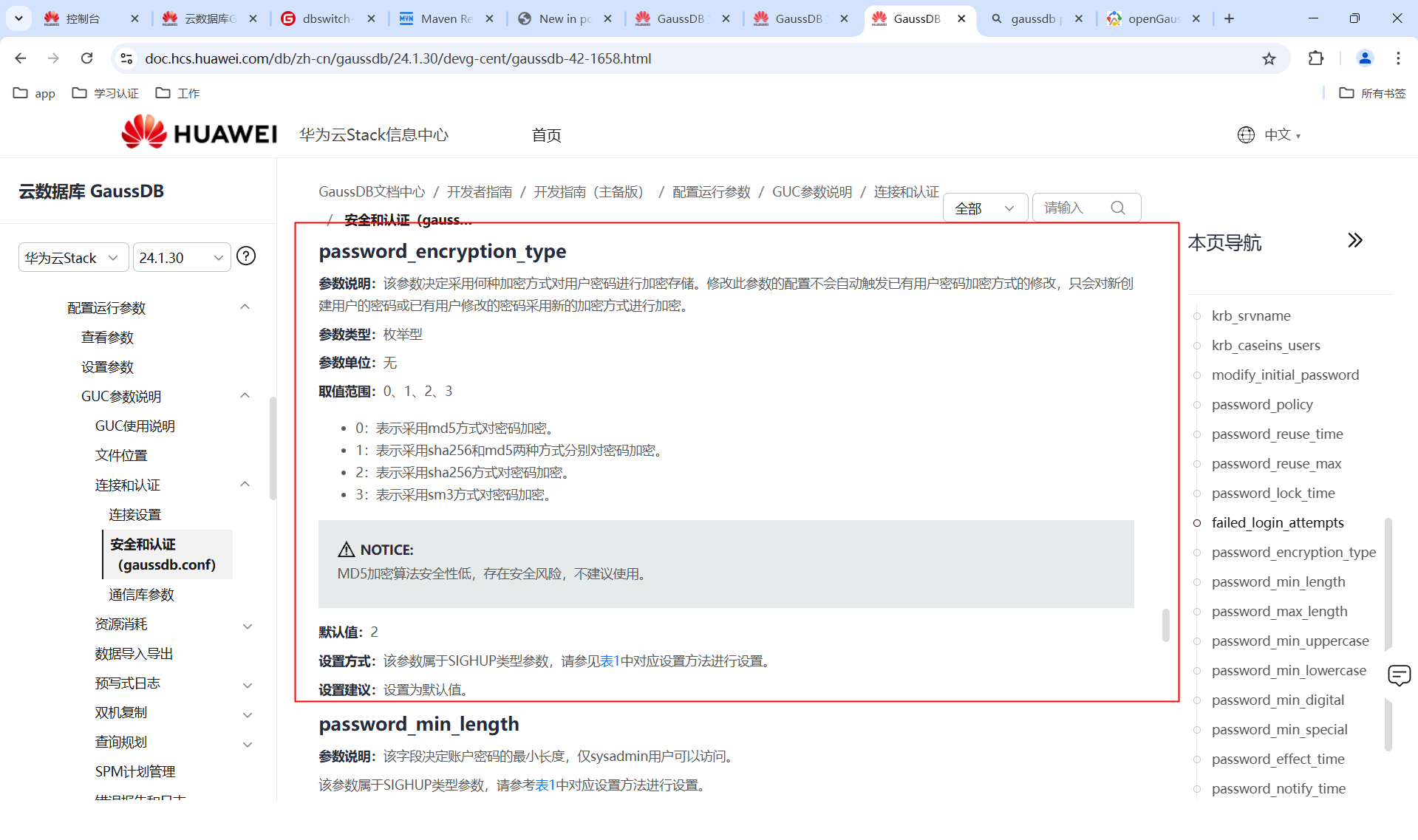Click the GaussDB文档中心 breadcrumb link
This screenshot has width=1418, height=840.
tap(372, 192)
